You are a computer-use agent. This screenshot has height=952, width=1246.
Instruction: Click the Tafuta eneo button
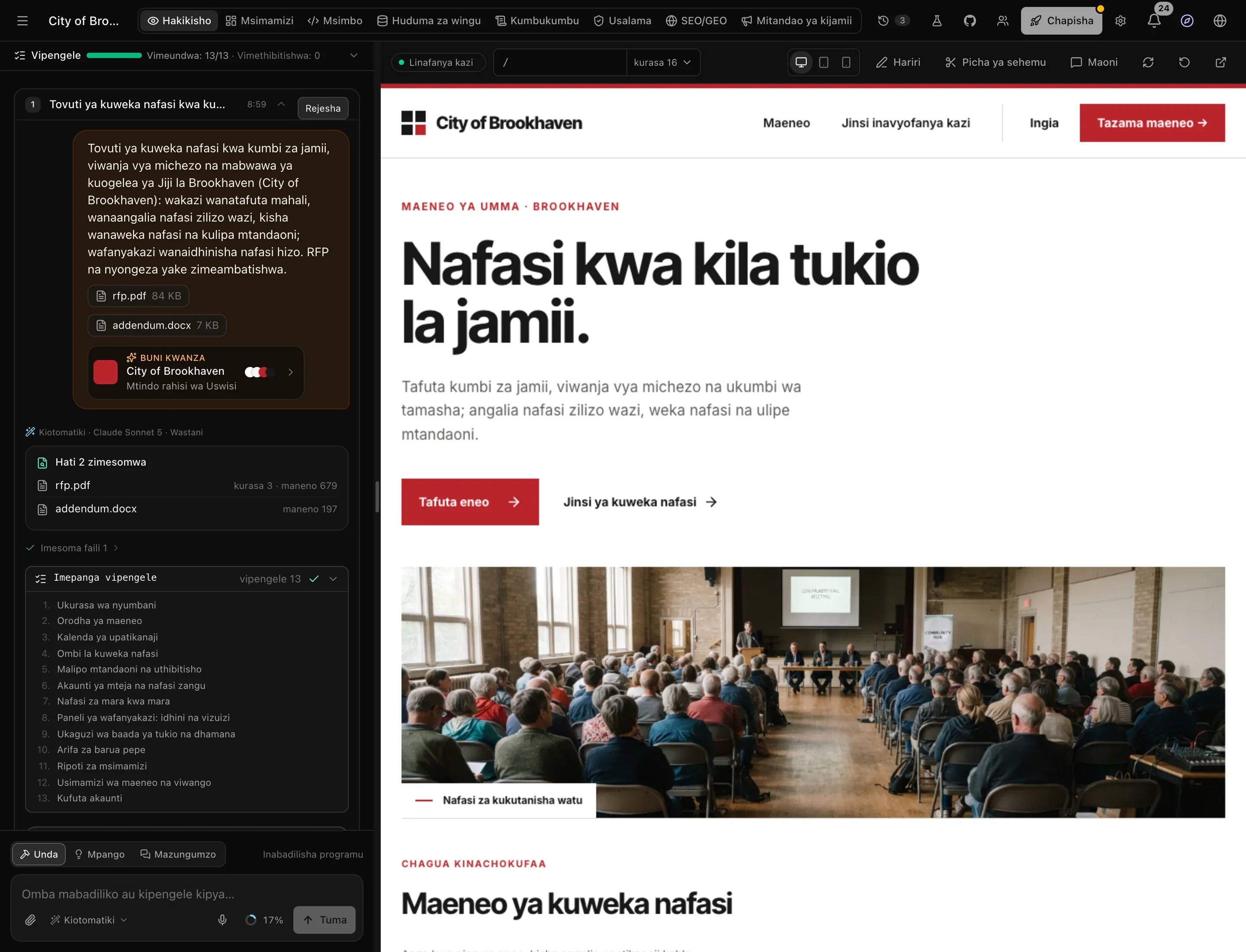click(470, 502)
